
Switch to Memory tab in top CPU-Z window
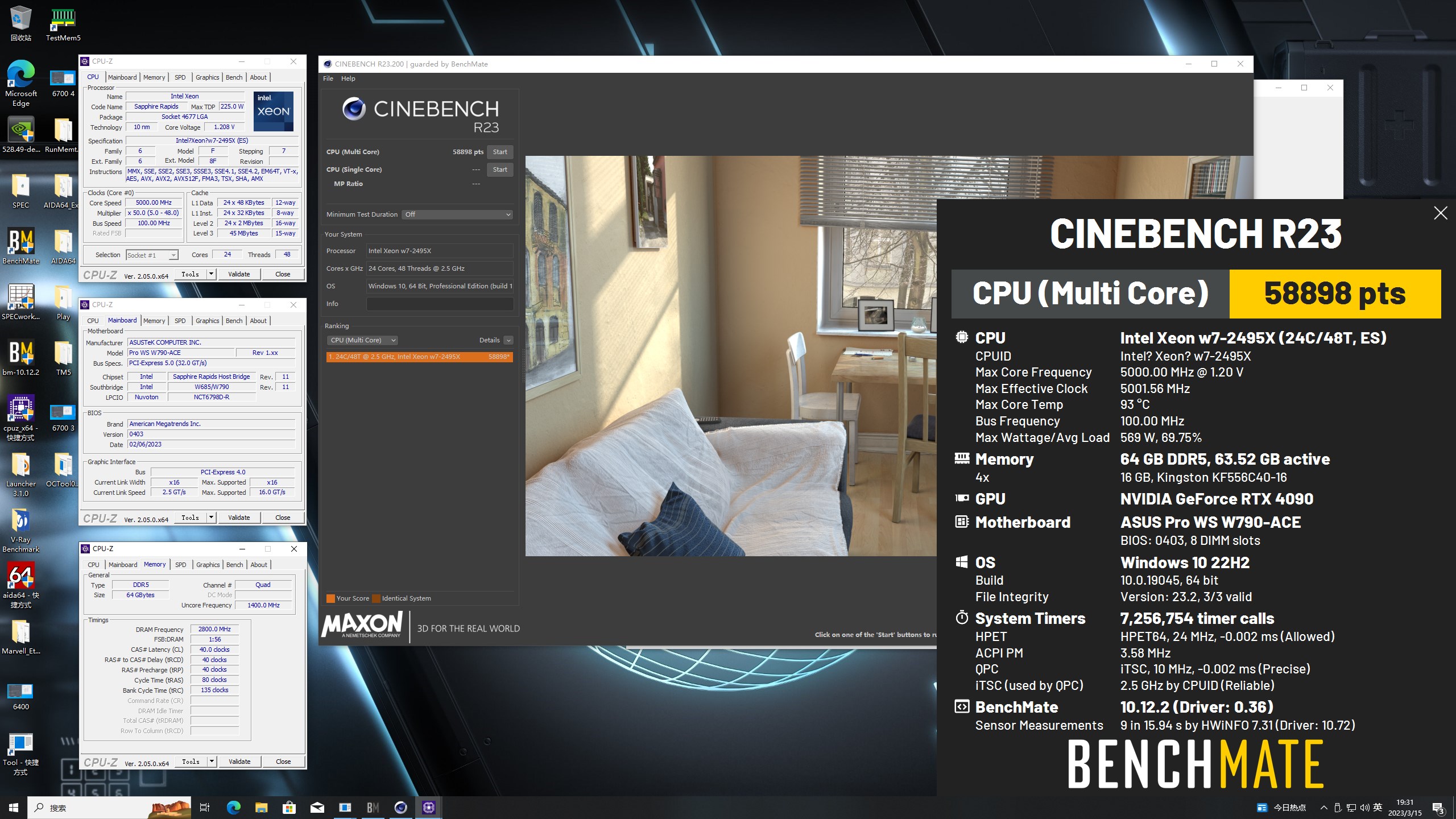click(154, 77)
